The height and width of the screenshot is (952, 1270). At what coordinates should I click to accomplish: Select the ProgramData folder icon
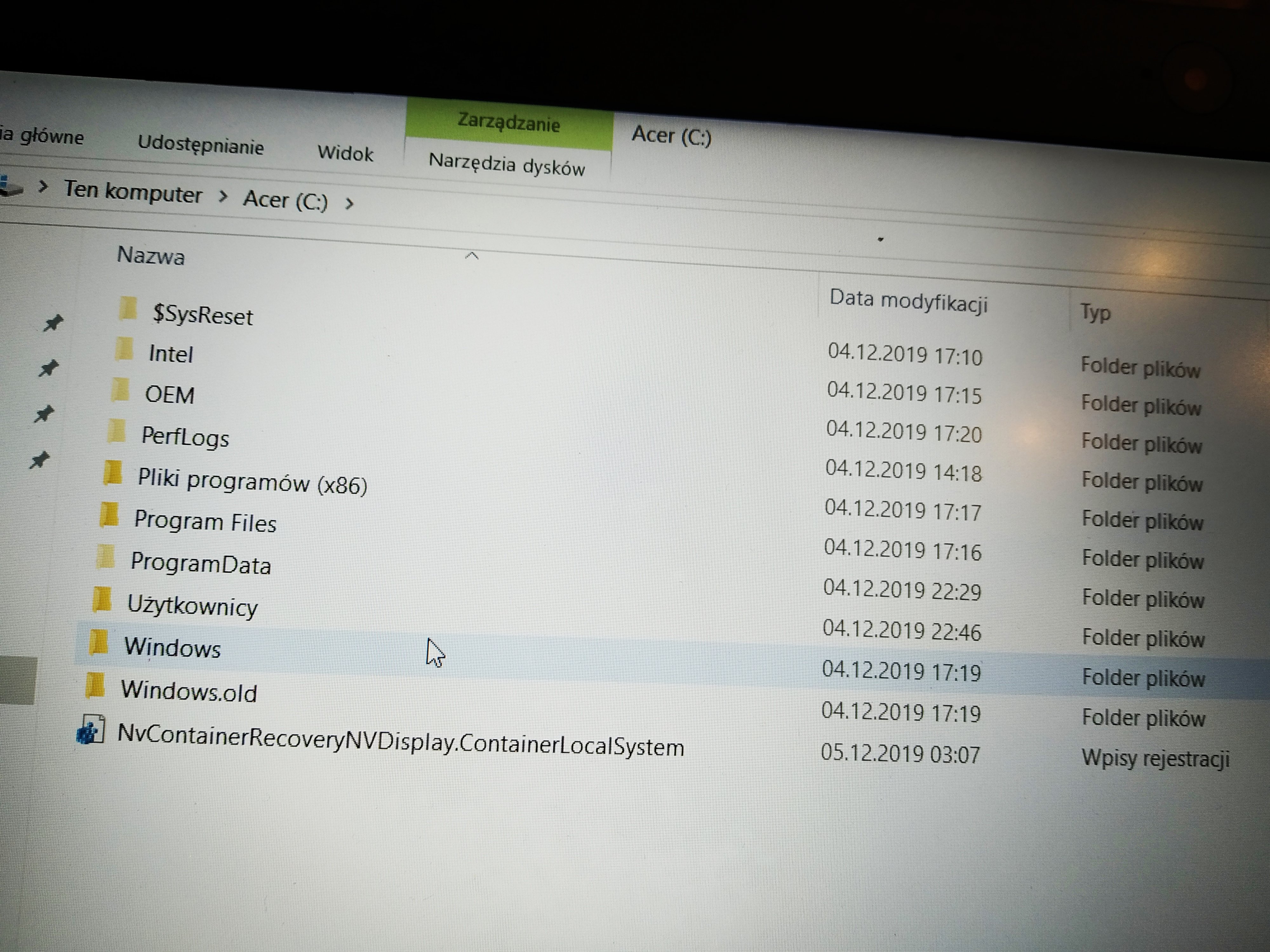point(105,557)
